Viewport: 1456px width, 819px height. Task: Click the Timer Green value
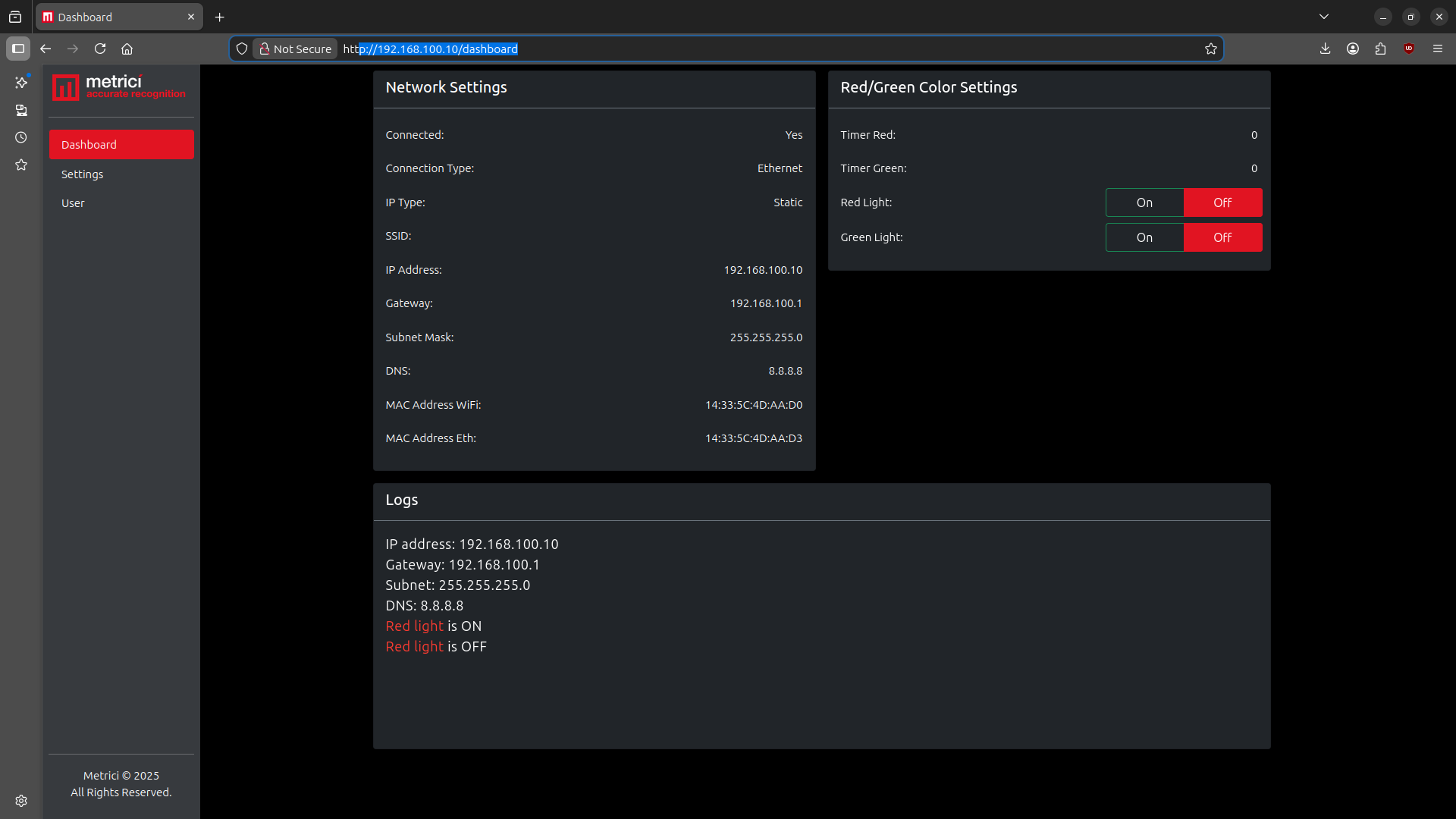coord(1254,168)
